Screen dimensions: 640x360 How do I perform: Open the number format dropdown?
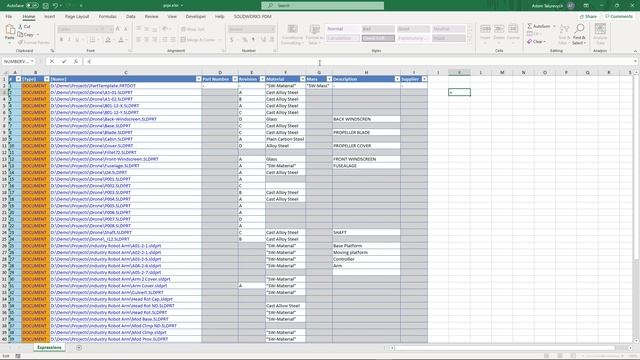[x=273, y=29]
